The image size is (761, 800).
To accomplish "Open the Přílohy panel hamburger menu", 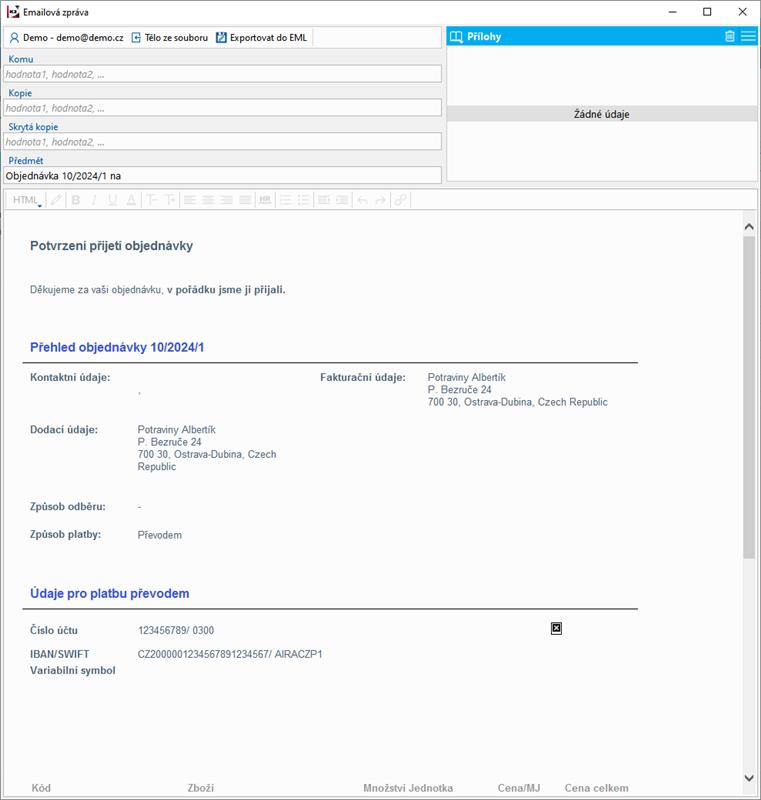I will pos(748,36).
